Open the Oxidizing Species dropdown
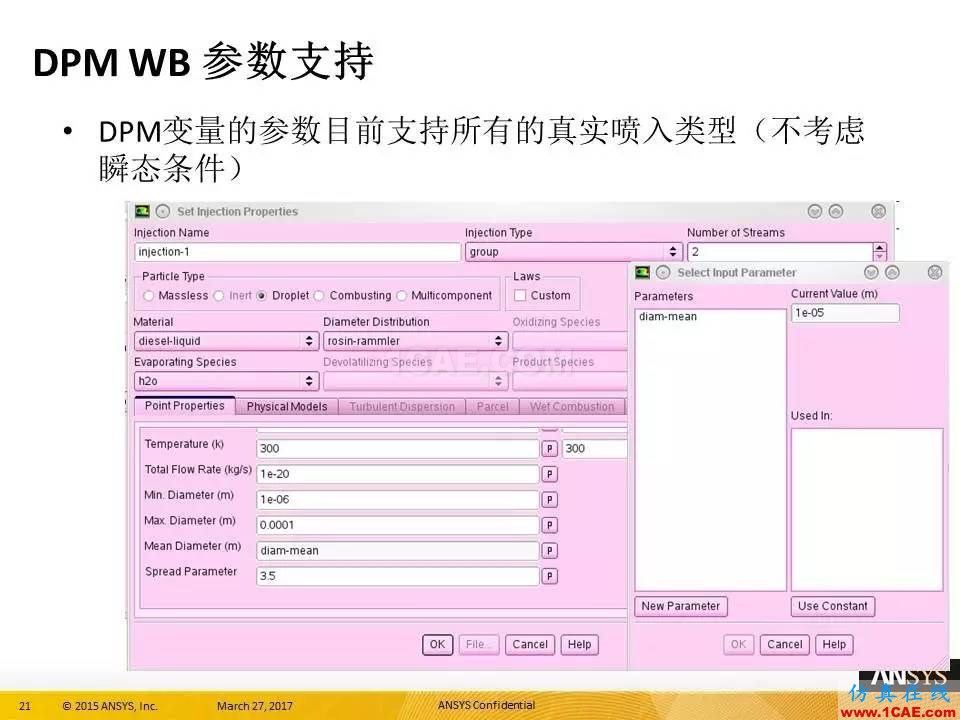This screenshot has height=720, width=960. click(570, 341)
